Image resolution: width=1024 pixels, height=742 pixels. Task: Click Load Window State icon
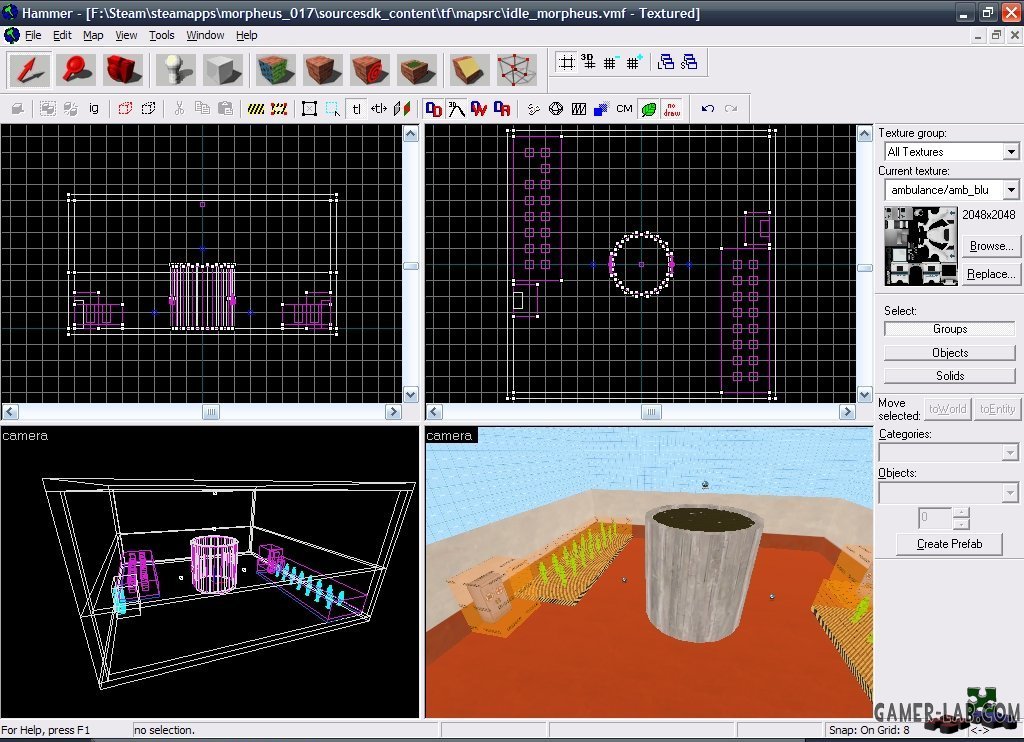[665, 63]
